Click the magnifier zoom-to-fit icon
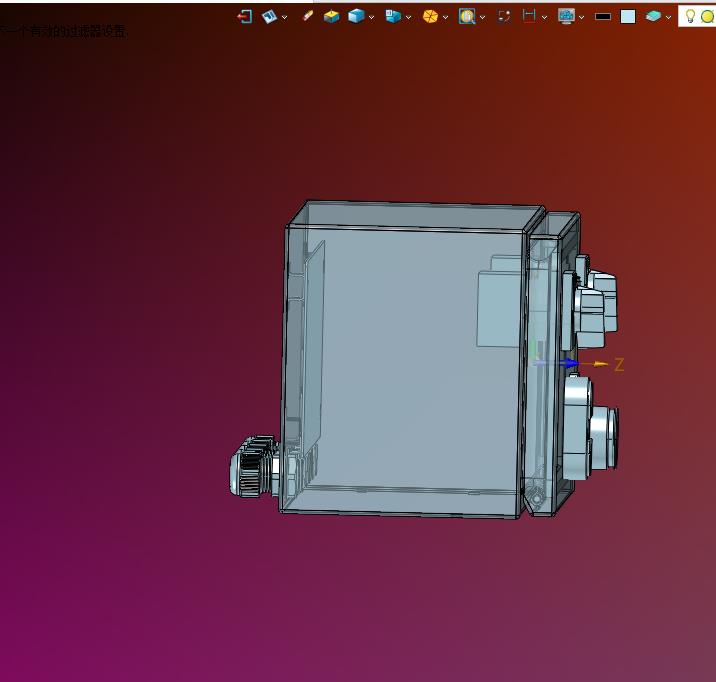This screenshot has height=682, width=716. coord(467,16)
